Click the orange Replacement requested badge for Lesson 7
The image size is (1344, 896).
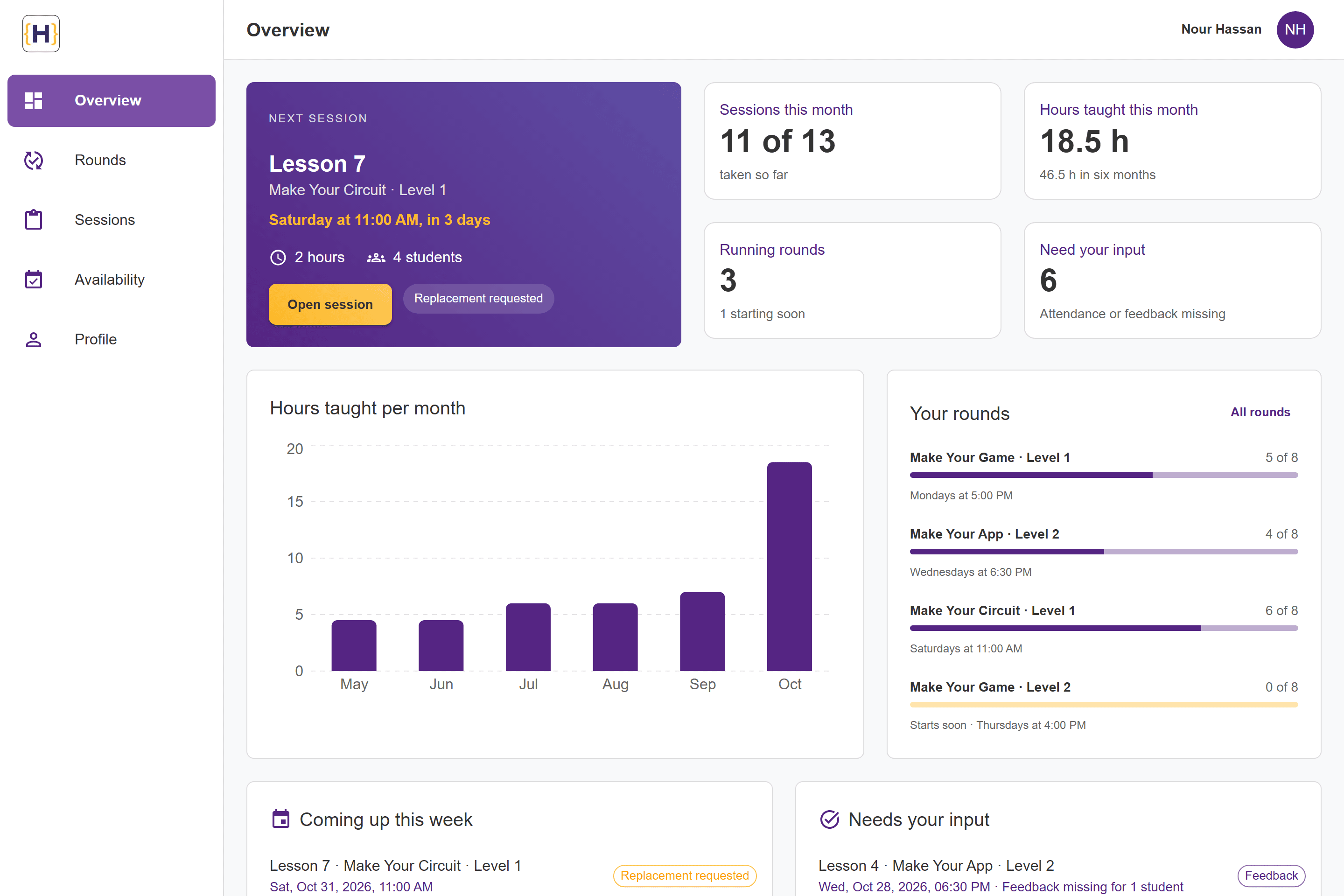[685, 875]
